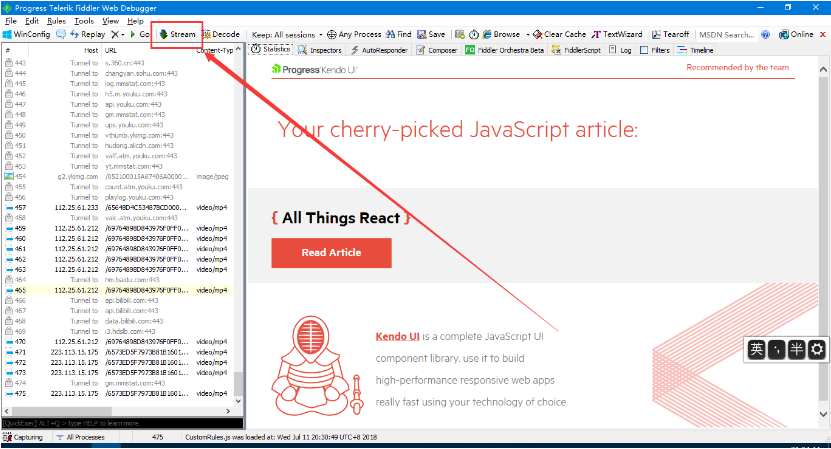This screenshot has height=449, width=831.
Task: Switch to the Inspectors tab
Action: (x=320, y=50)
